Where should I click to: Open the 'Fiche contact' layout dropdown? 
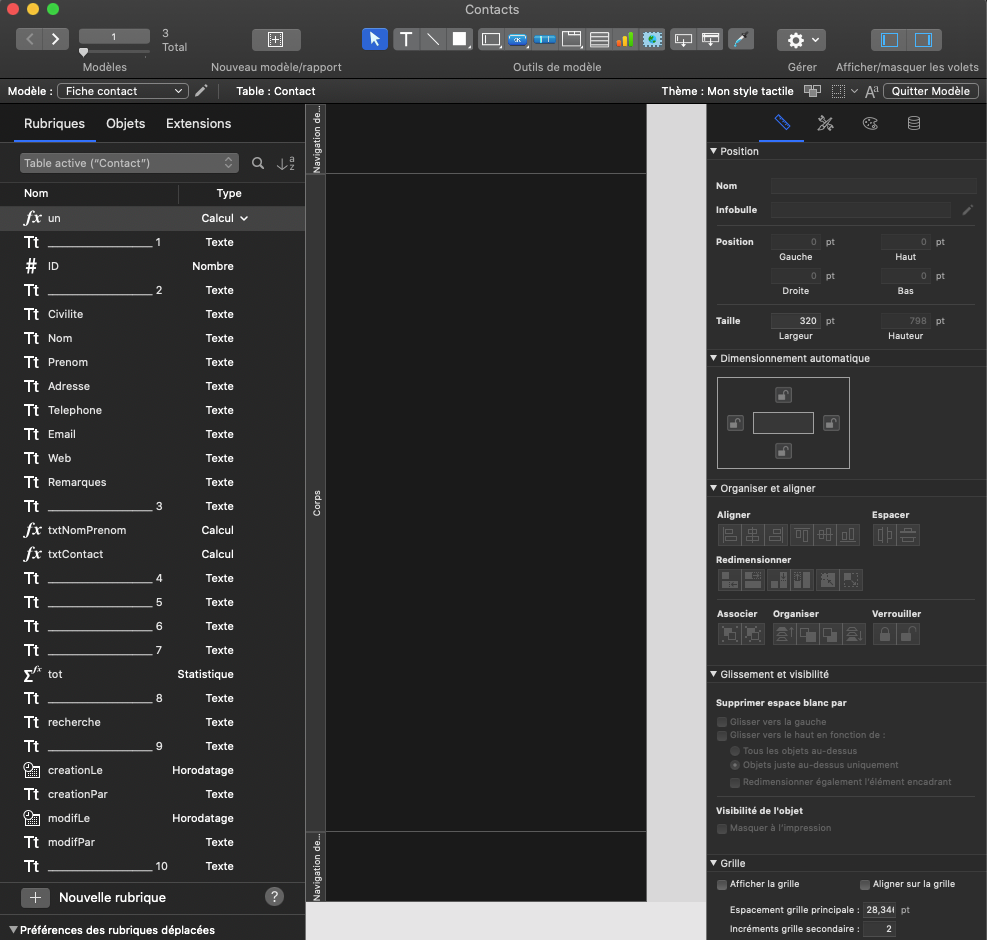tap(122, 91)
